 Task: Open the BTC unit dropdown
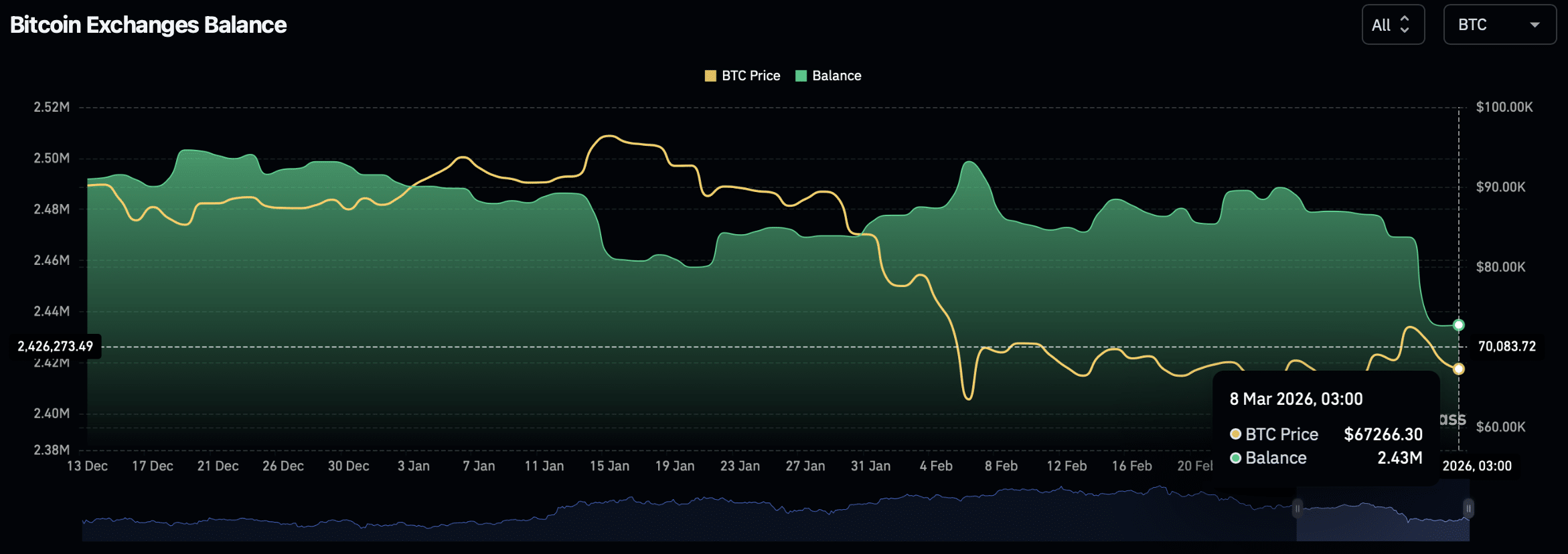[x=1499, y=25]
